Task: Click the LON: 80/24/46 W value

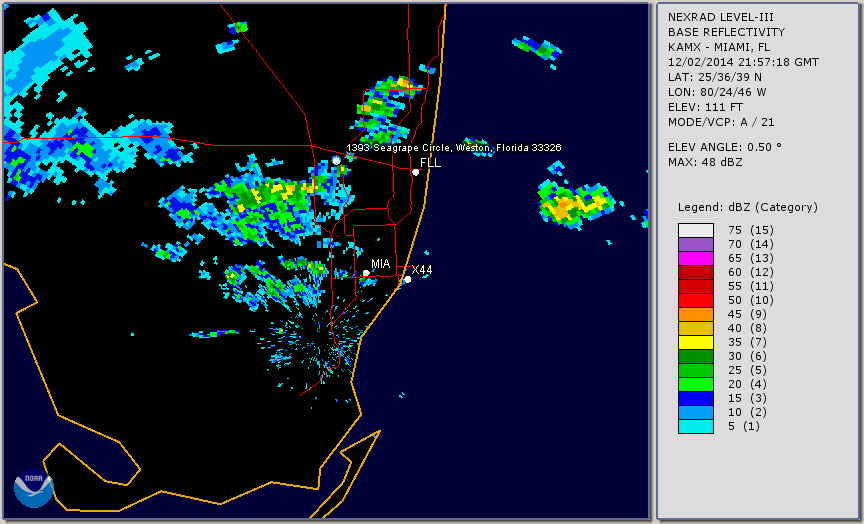Action: click(717, 92)
